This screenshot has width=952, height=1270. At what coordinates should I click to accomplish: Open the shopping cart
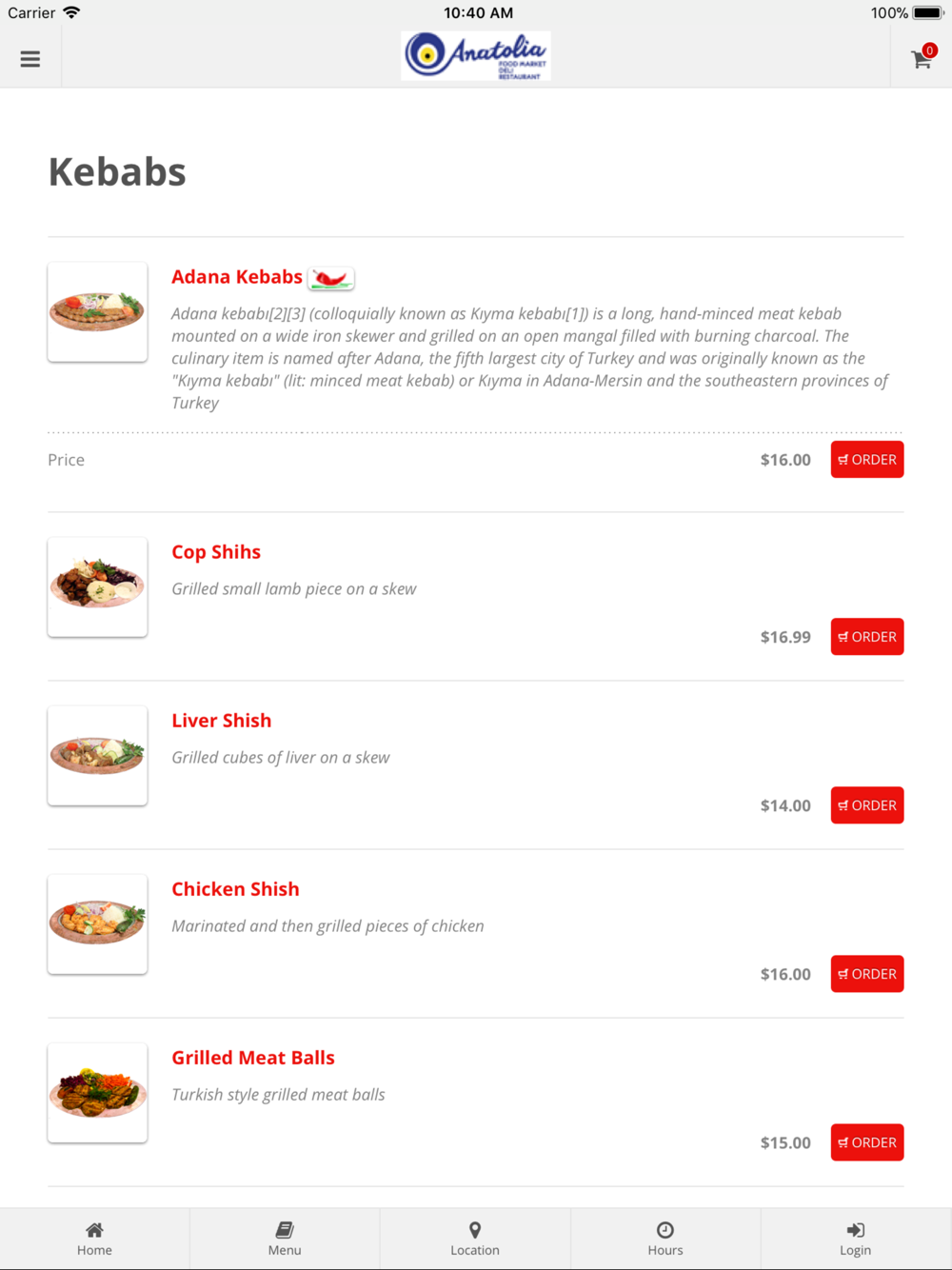click(922, 59)
